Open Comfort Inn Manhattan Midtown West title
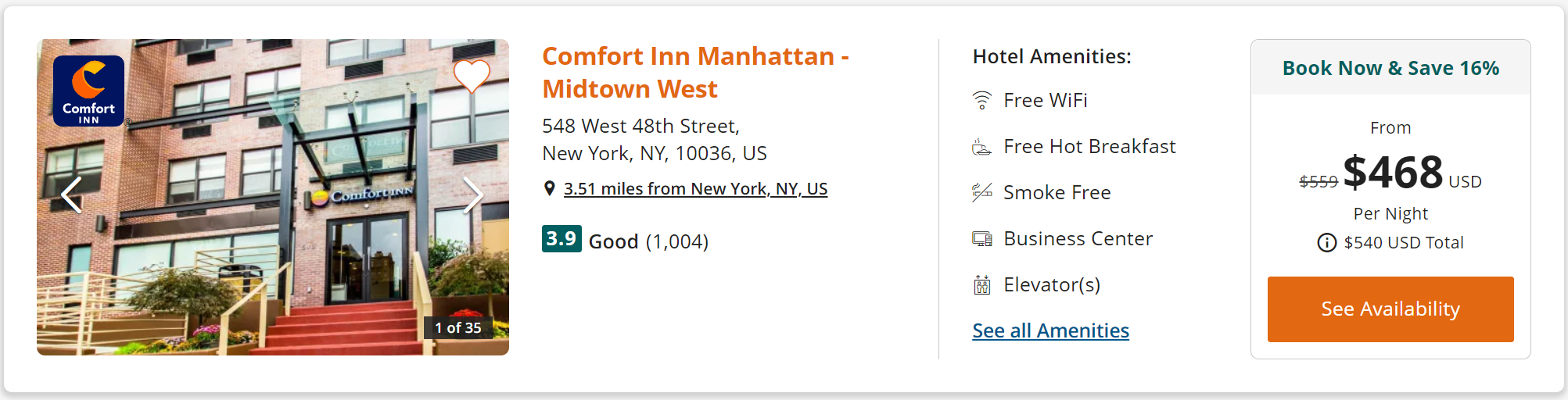The height and width of the screenshot is (400, 1568). coord(695,73)
